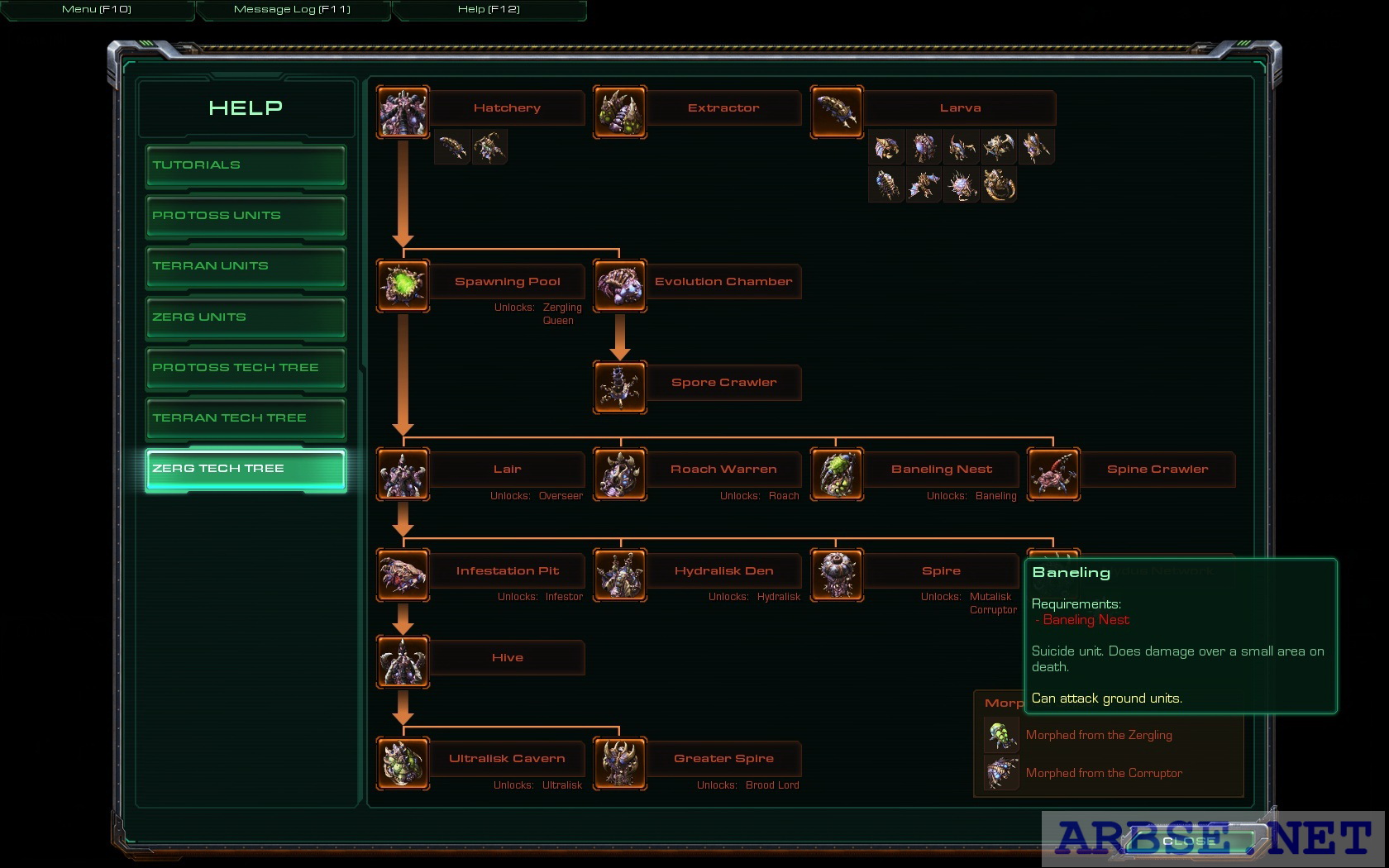Image resolution: width=1389 pixels, height=868 pixels.
Task: Click the winged Mutalisk icon under Larva
Action: [924, 185]
